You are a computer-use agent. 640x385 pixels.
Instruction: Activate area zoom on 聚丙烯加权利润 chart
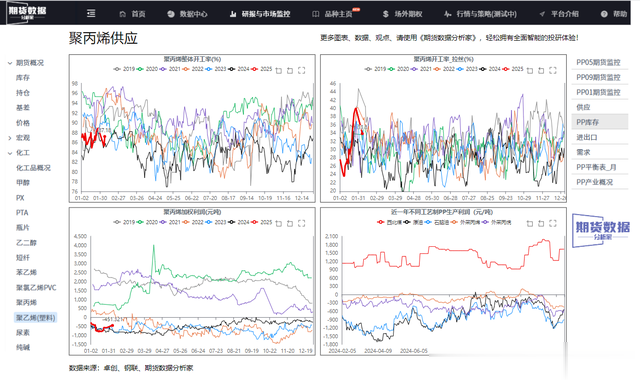click(x=279, y=223)
